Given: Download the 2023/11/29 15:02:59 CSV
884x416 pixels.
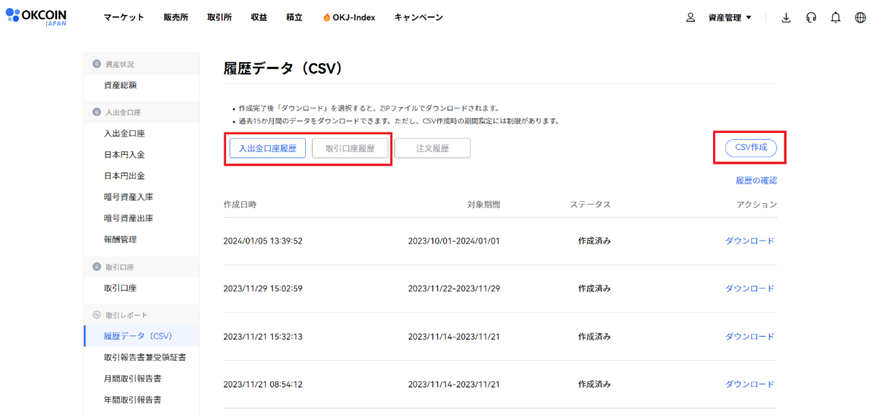Looking at the screenshot, I should (749, 289).
